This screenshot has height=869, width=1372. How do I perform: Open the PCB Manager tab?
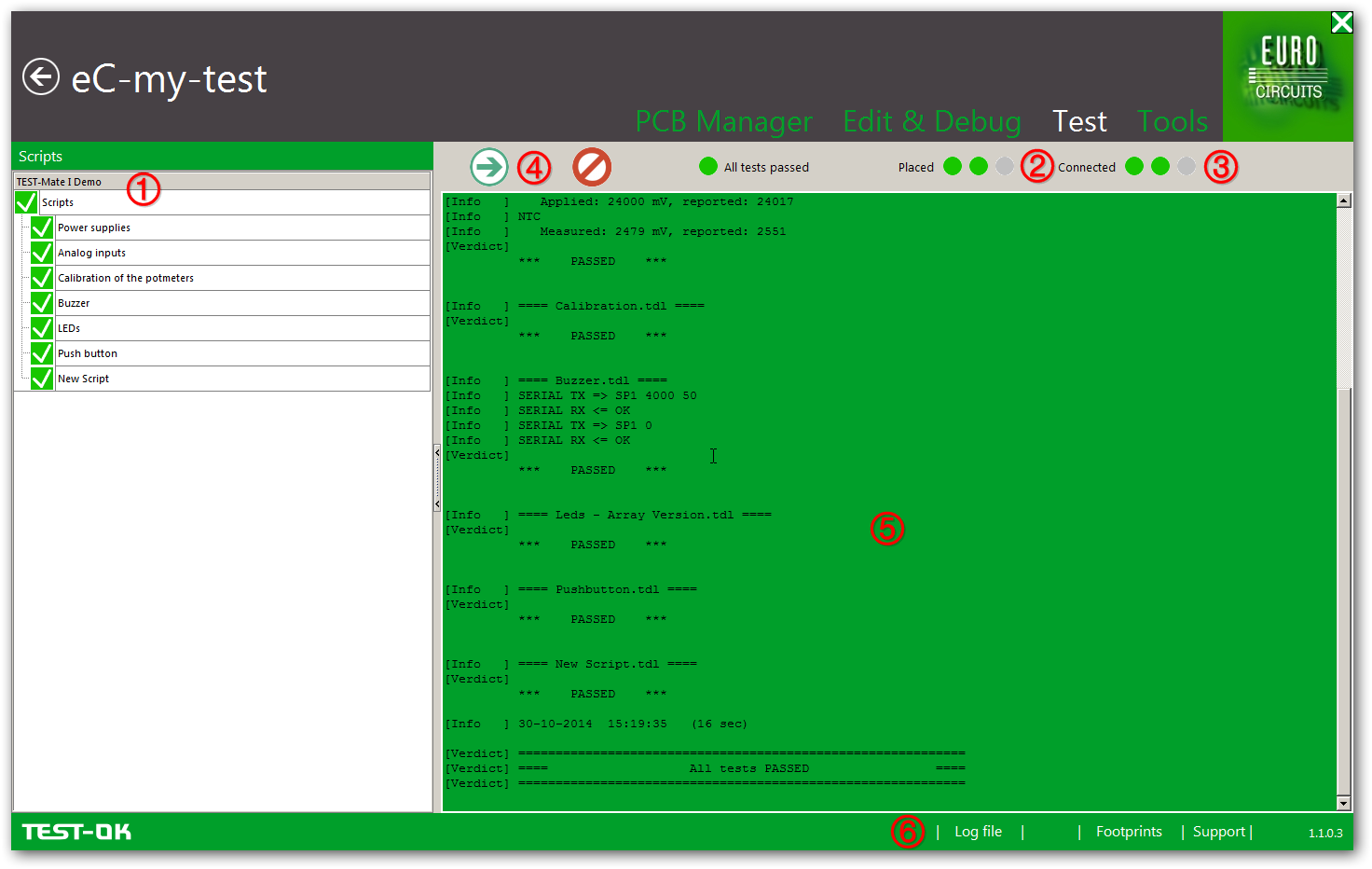click(724, 121)
